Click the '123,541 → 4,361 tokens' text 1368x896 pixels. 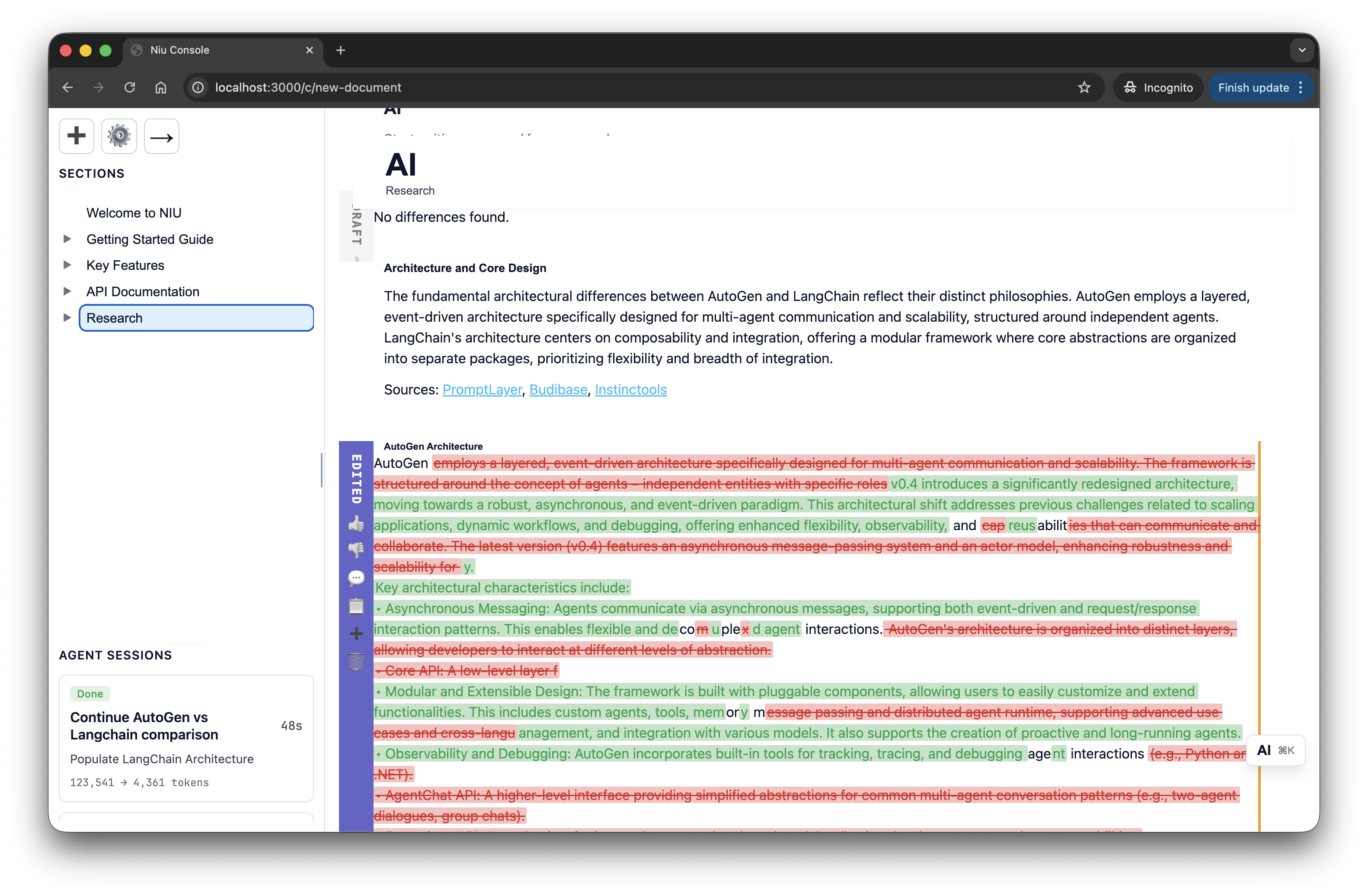[x=139, y=782]
